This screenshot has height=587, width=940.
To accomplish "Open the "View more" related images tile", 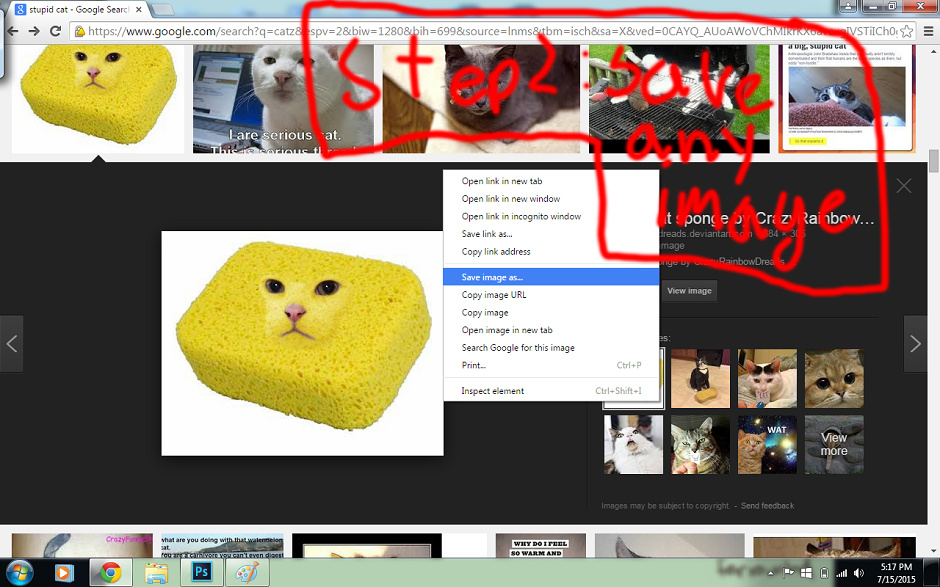I will [x=834, y=444].
